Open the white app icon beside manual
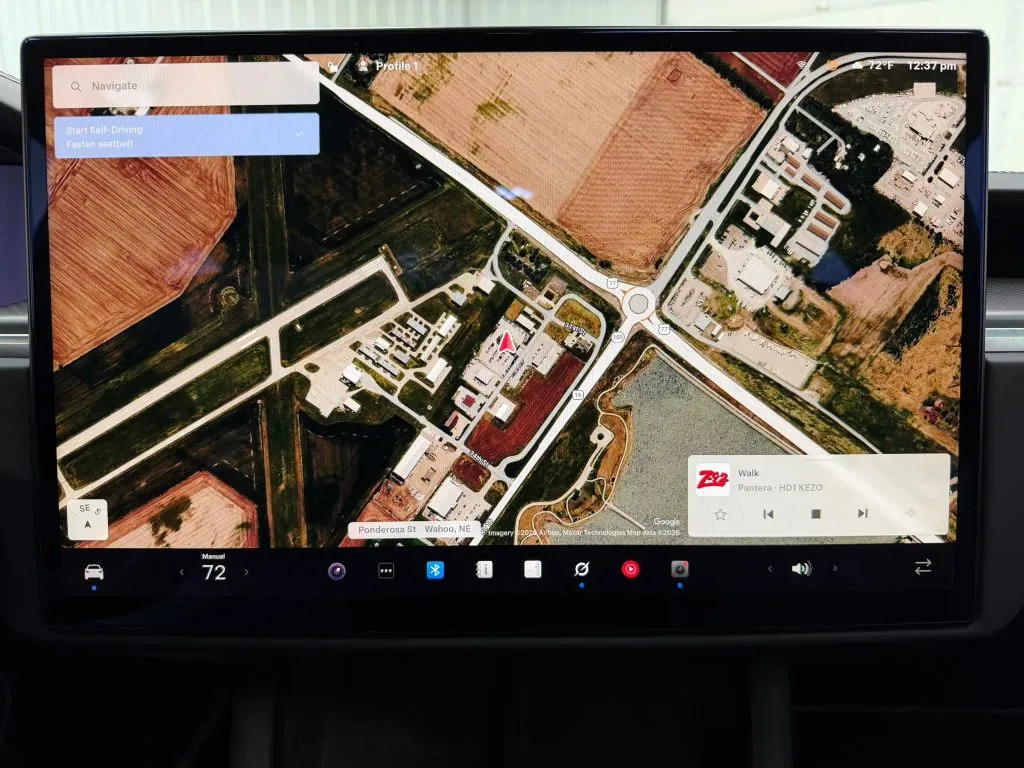Screen dimensions: 1024x768 tap(533, 569)
